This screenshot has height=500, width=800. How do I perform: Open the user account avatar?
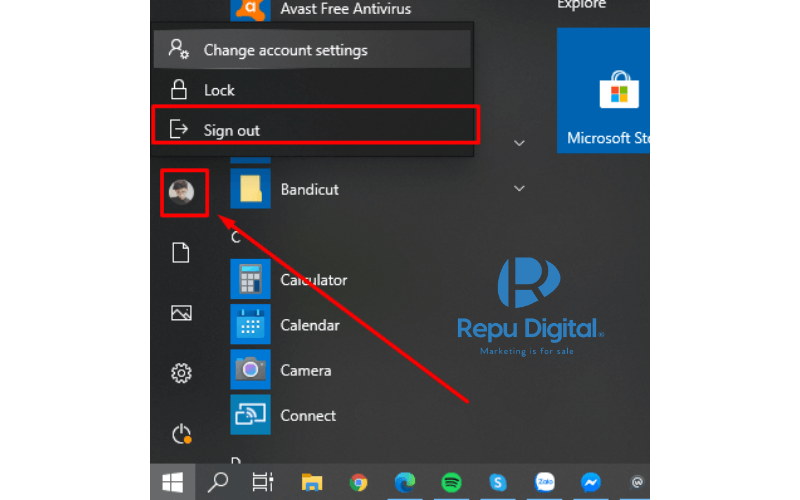[181, 192]
